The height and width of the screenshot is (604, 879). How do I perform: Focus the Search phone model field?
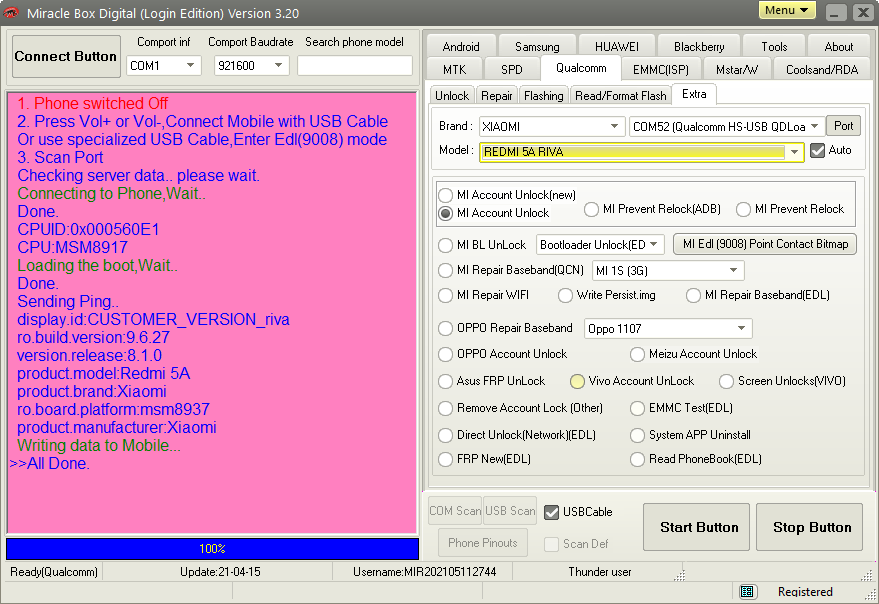[x=354, y=66]
